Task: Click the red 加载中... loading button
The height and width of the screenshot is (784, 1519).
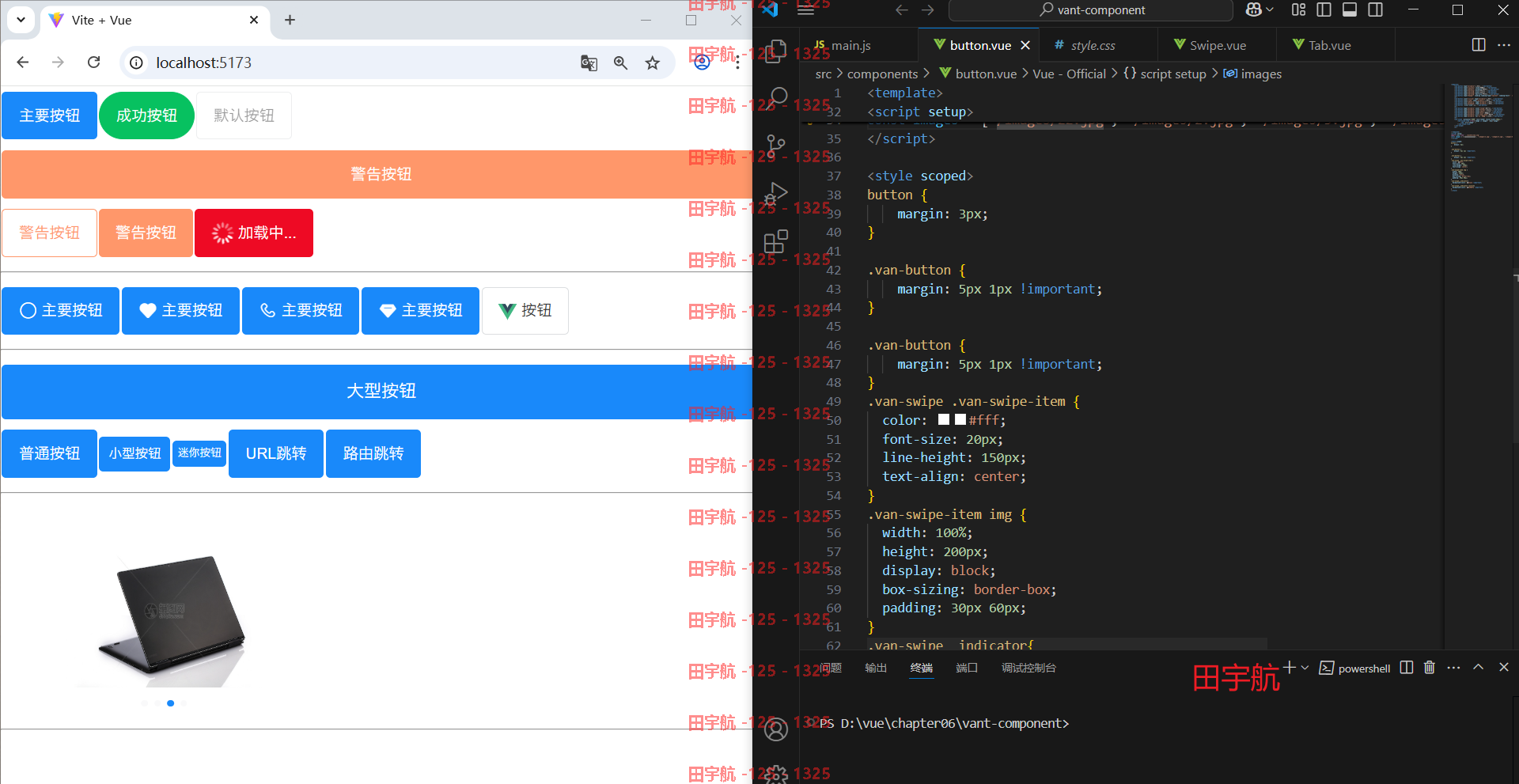Action: [x=254, y=233]
